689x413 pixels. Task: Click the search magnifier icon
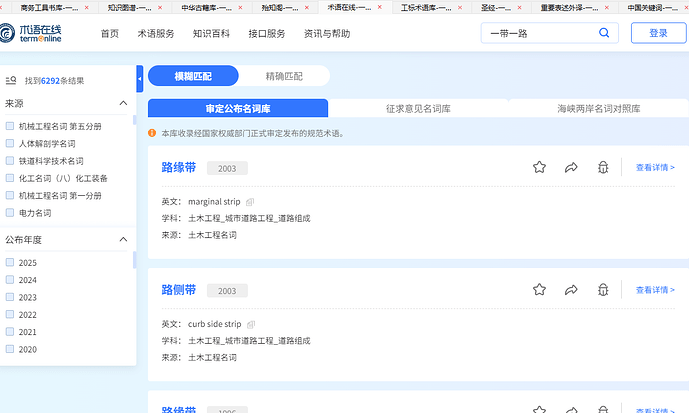604,33
